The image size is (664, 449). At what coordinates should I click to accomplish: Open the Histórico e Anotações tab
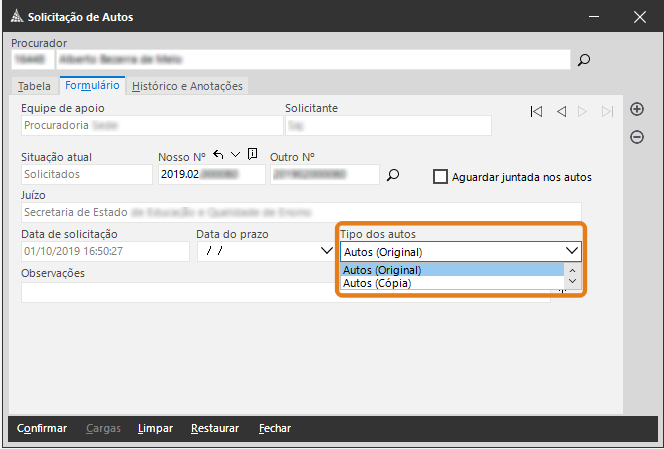point(187,86)
